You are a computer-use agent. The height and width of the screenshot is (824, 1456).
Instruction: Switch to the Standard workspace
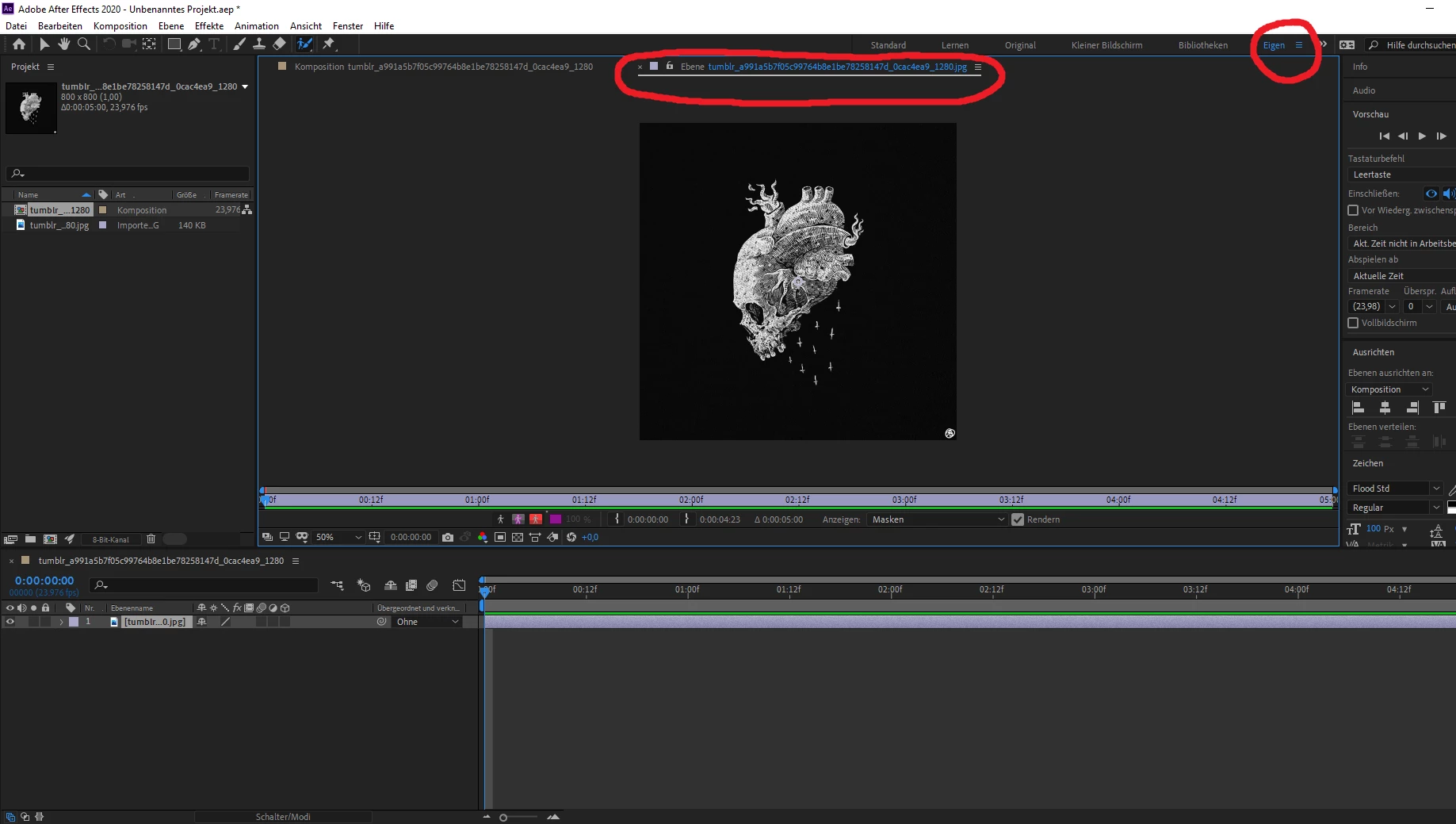point(888,45)
